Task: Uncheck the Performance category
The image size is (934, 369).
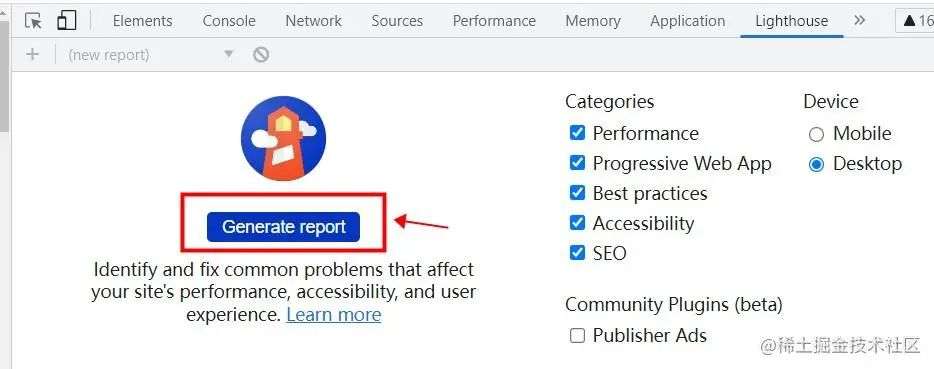Action: pyautogui.click(x=577, y=132)
